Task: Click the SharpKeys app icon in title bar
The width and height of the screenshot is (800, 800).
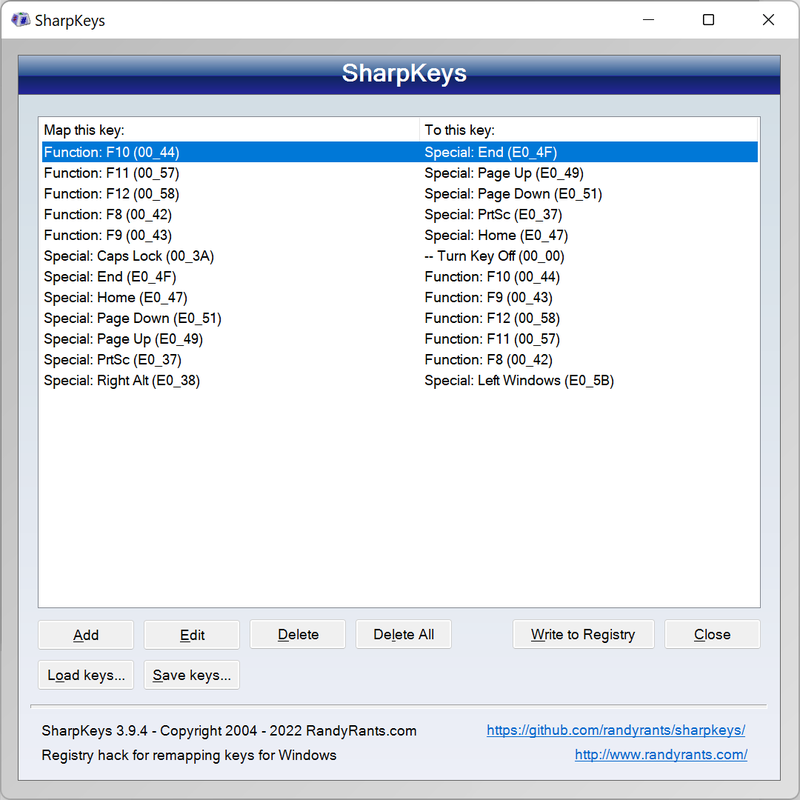Action: (20, 20)
